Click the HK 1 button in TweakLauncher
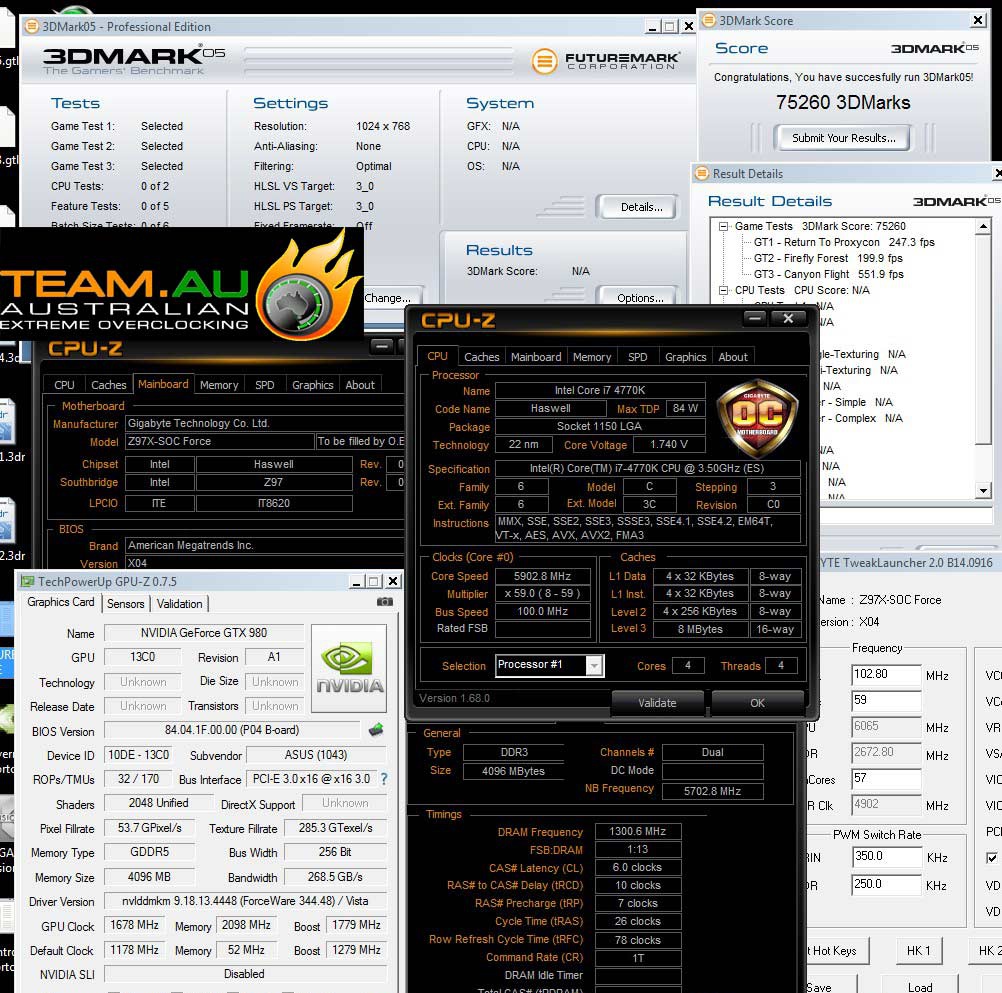 tap(919, 951)
